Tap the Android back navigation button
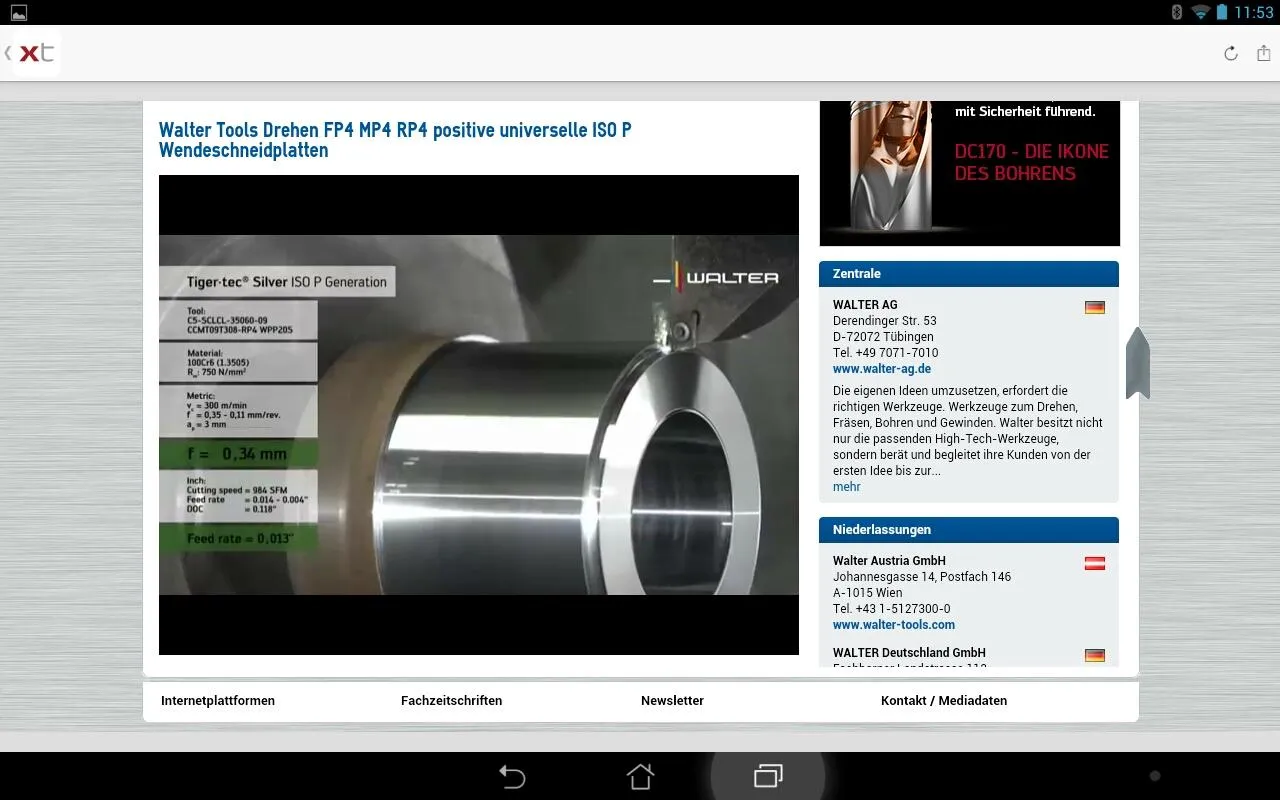 (x=512, y=776)
